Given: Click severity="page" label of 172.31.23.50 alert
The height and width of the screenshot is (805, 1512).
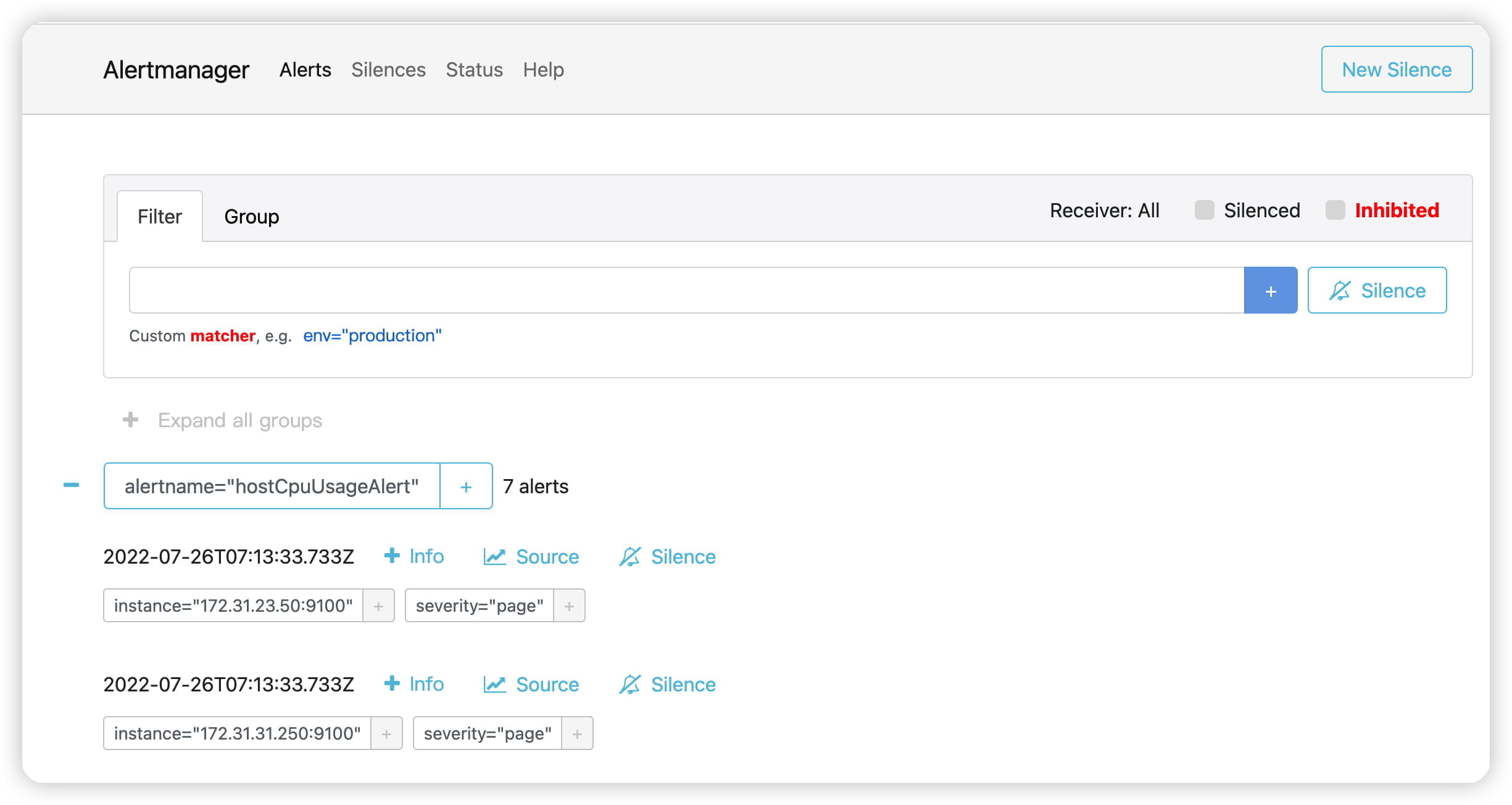Looking at the screenshot, I should [480, 606].
